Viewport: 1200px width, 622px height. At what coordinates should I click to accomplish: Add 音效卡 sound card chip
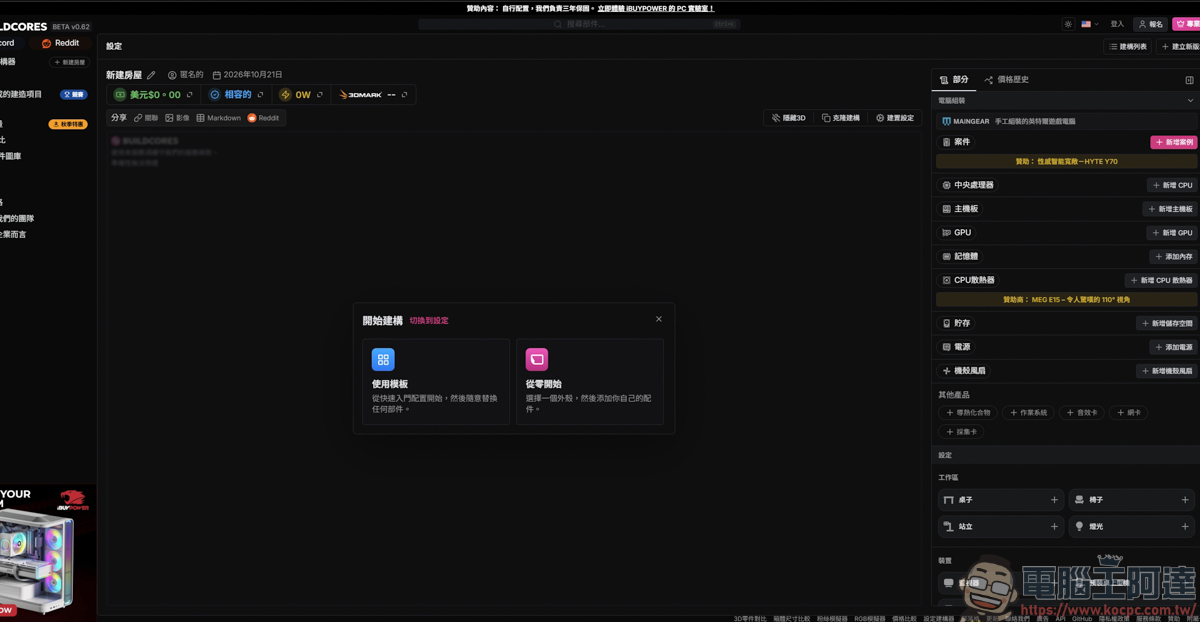pos(1082,412)
